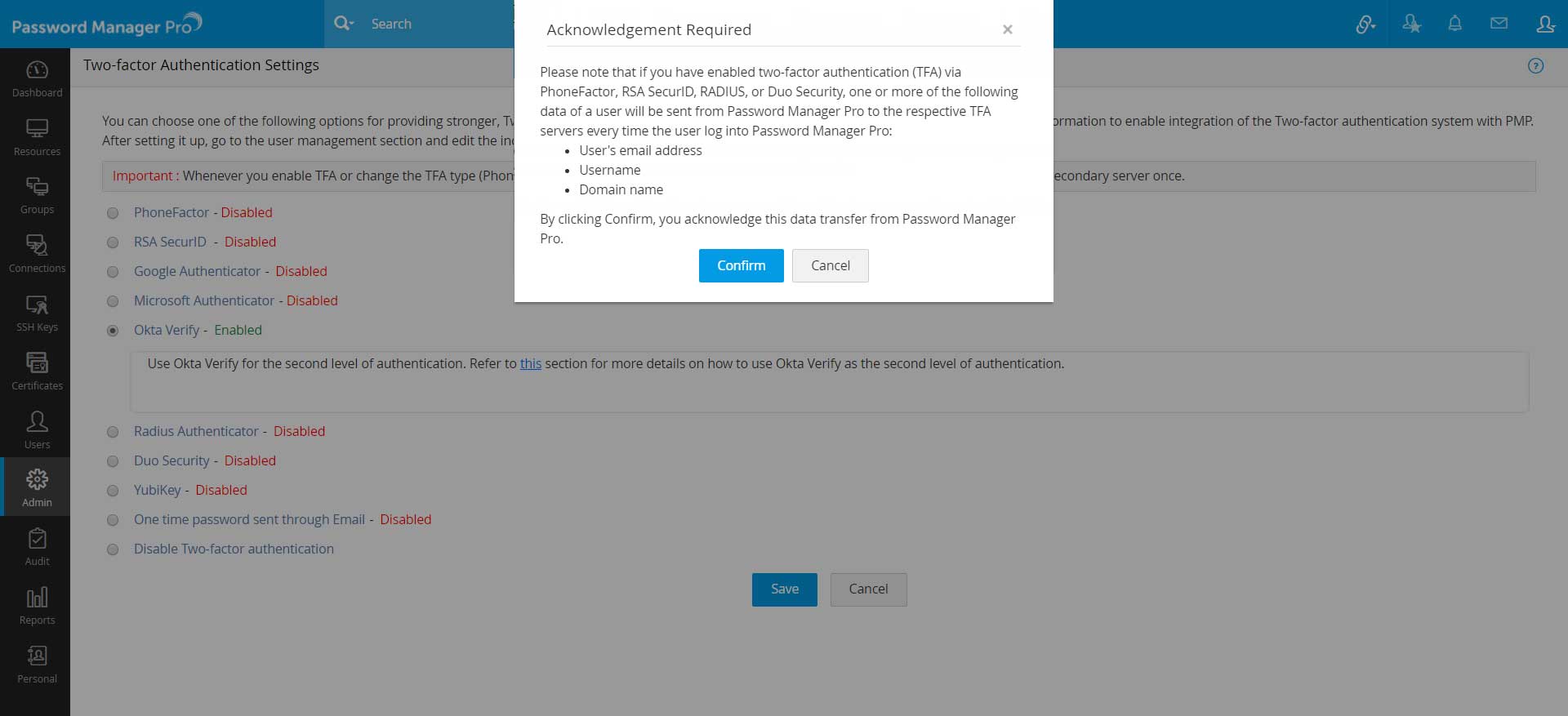Close the Acknowledgement Required dialog
The height and width of the screenshot is (716, 1568).
coord(1007,29)
